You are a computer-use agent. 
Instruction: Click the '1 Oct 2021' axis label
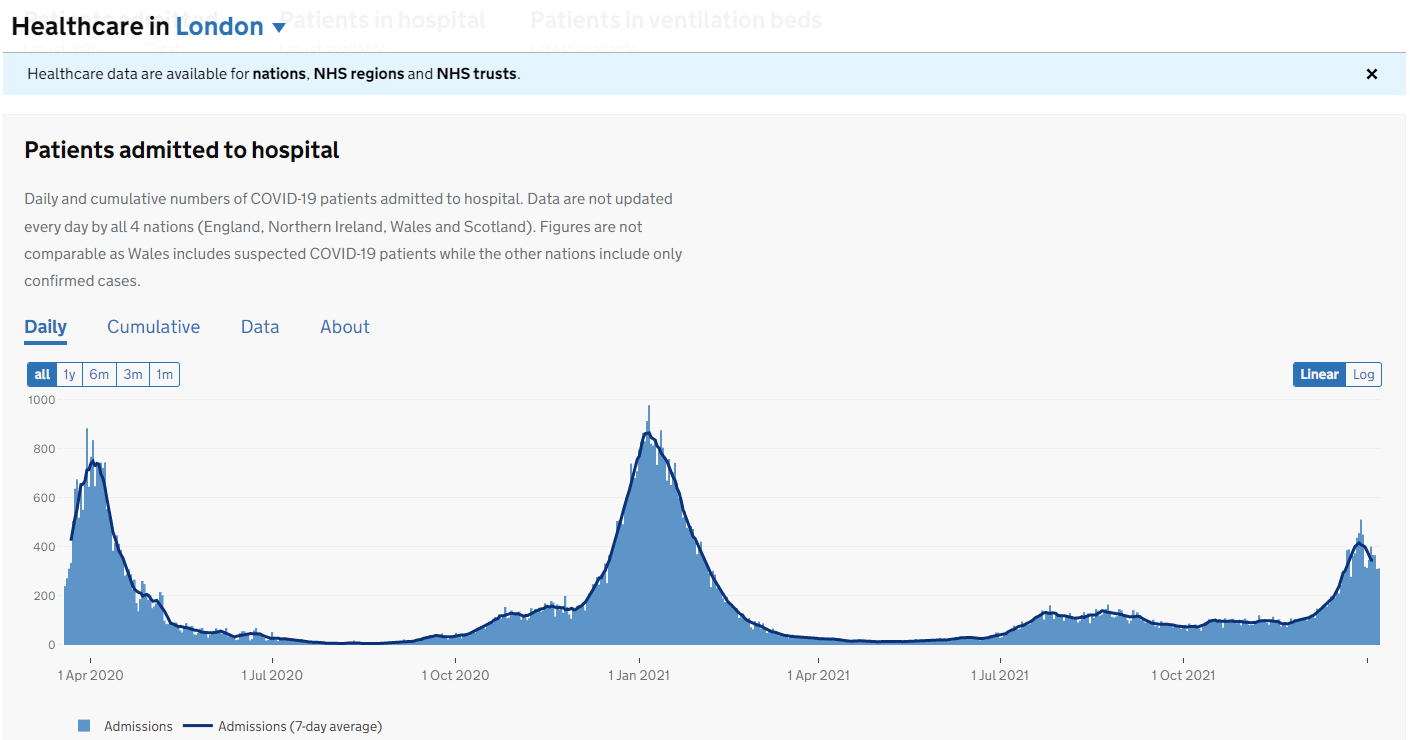1184,675
